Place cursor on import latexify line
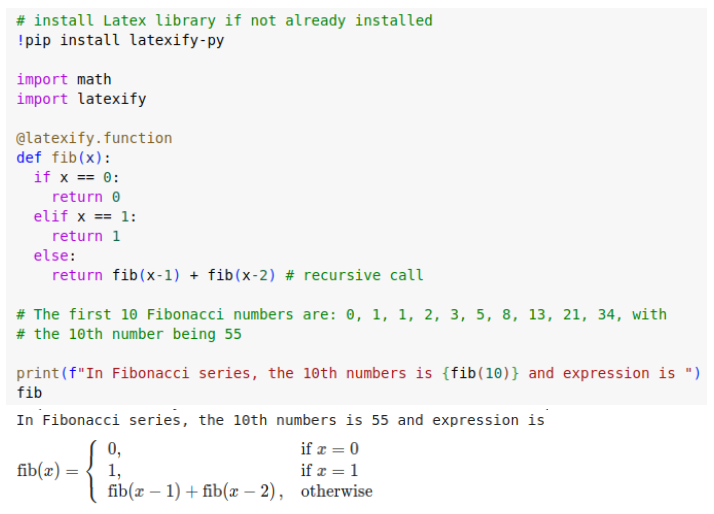The height and width of the screenshot is (514, 714). click(82, 99)
